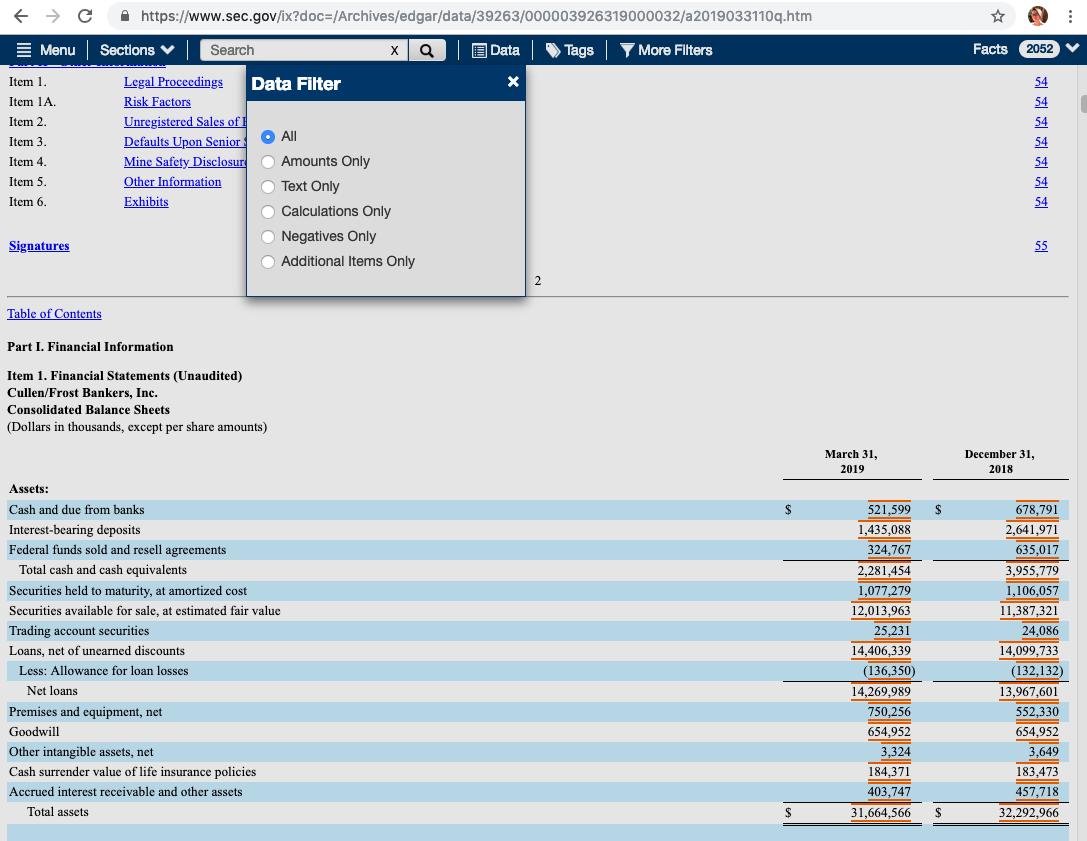
Task: Open the Tags filter icon
Action: pyautogui.click(x=553, y=50)
